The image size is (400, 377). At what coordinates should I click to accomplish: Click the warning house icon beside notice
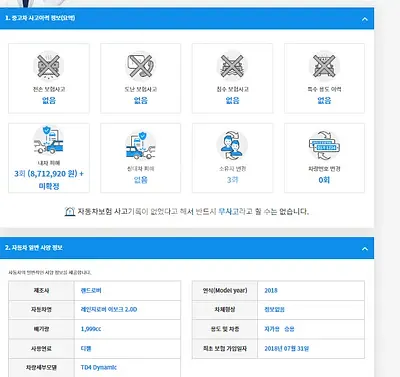click(70, 211)
